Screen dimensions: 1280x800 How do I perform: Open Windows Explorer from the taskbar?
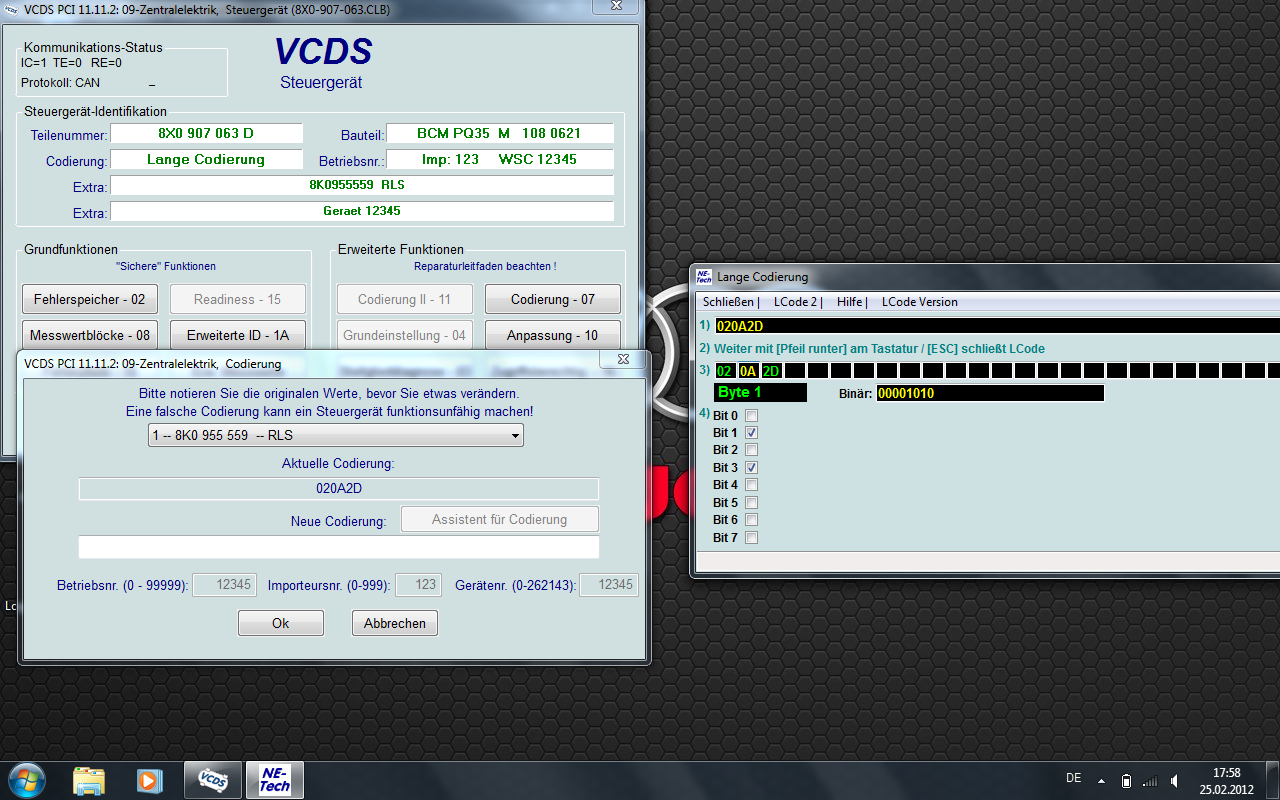point(89,779)
